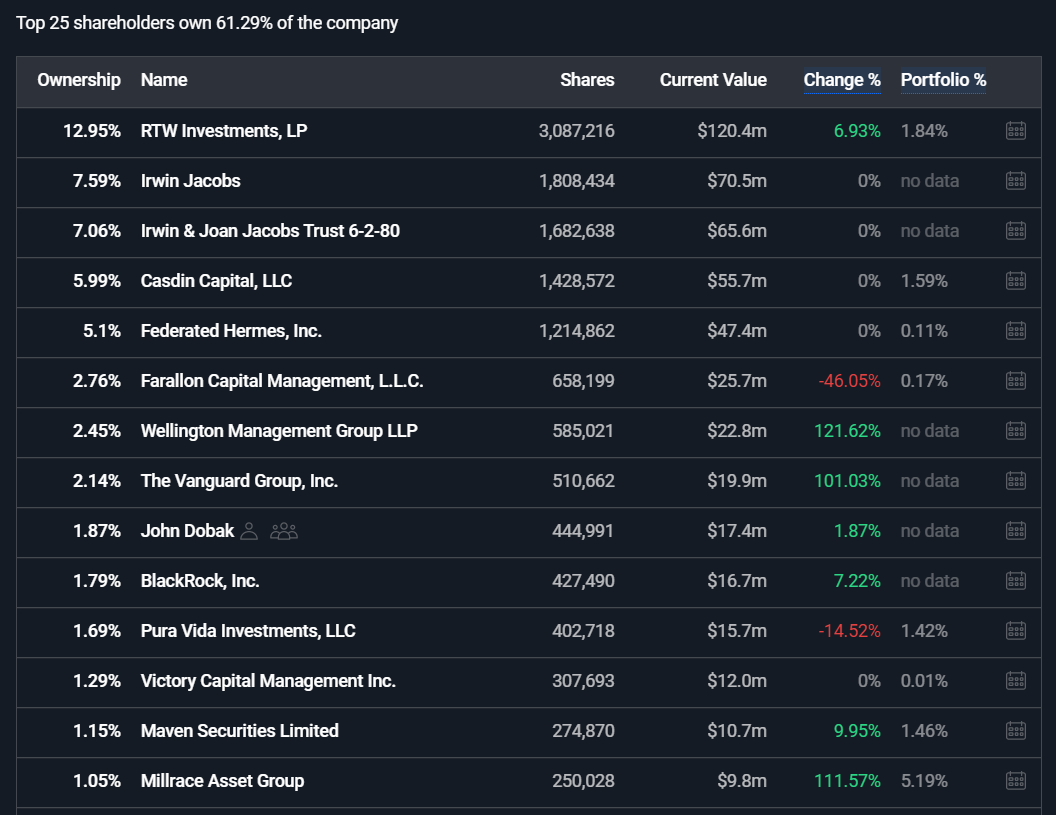
Task: Select the BlackRock, Inc. name
Action: tap(200, 581)
